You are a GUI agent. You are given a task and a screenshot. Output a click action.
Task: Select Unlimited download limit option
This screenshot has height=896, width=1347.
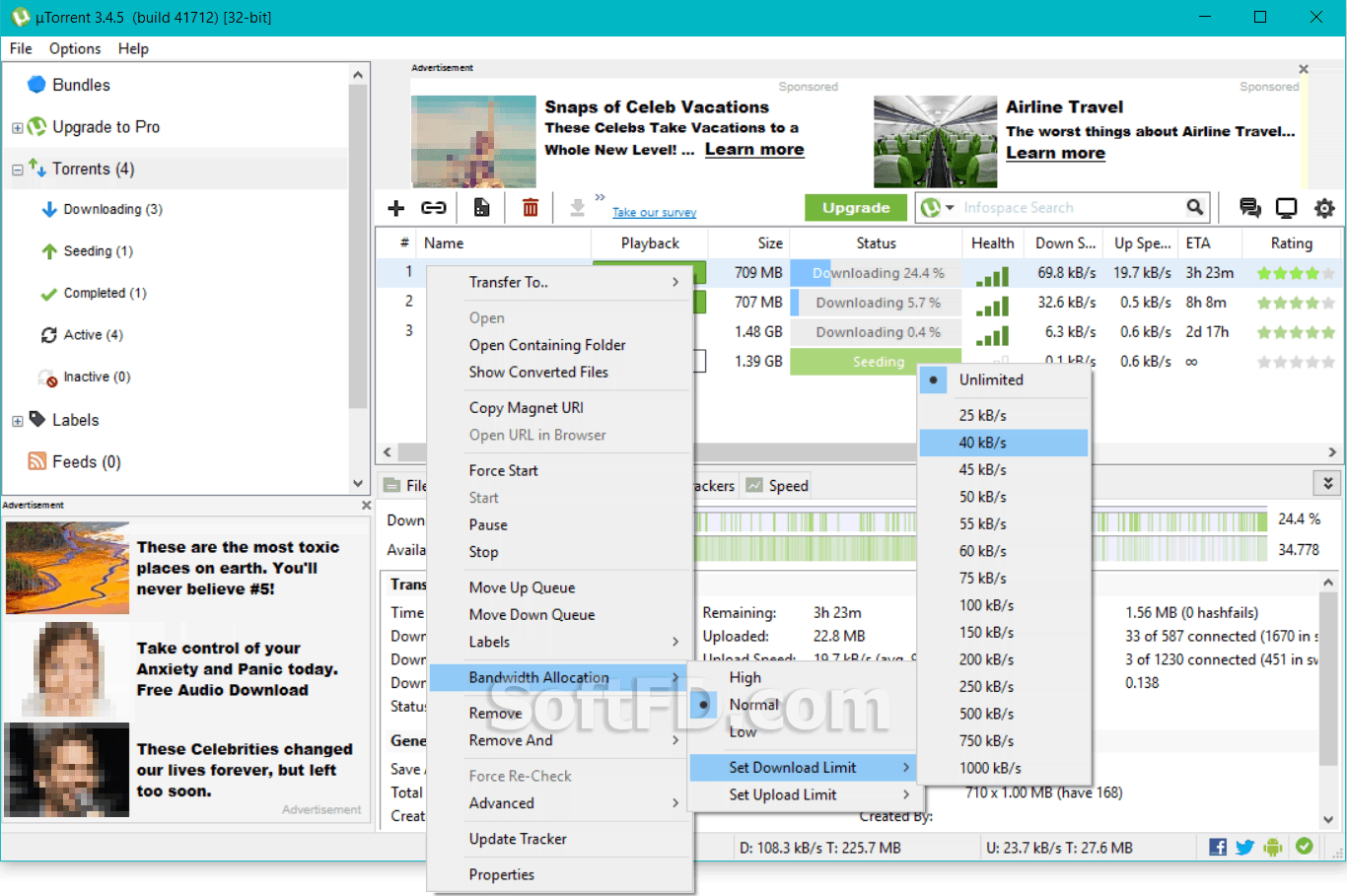click(x=1004, y=379)
